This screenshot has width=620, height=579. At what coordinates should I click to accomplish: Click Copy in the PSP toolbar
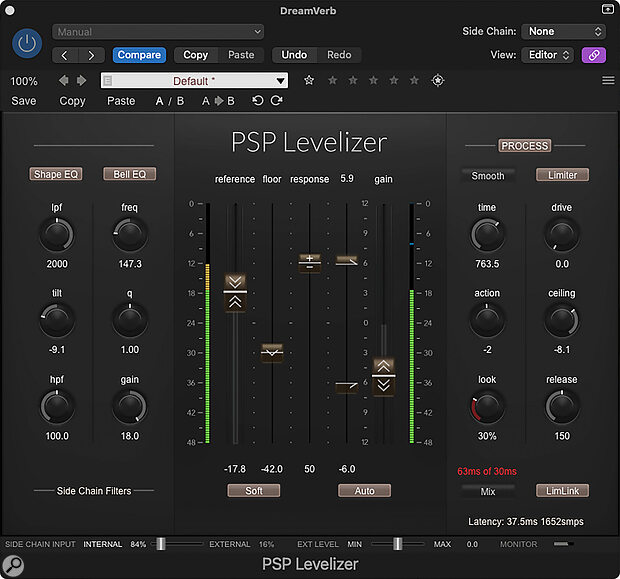[x=72, y=101]
